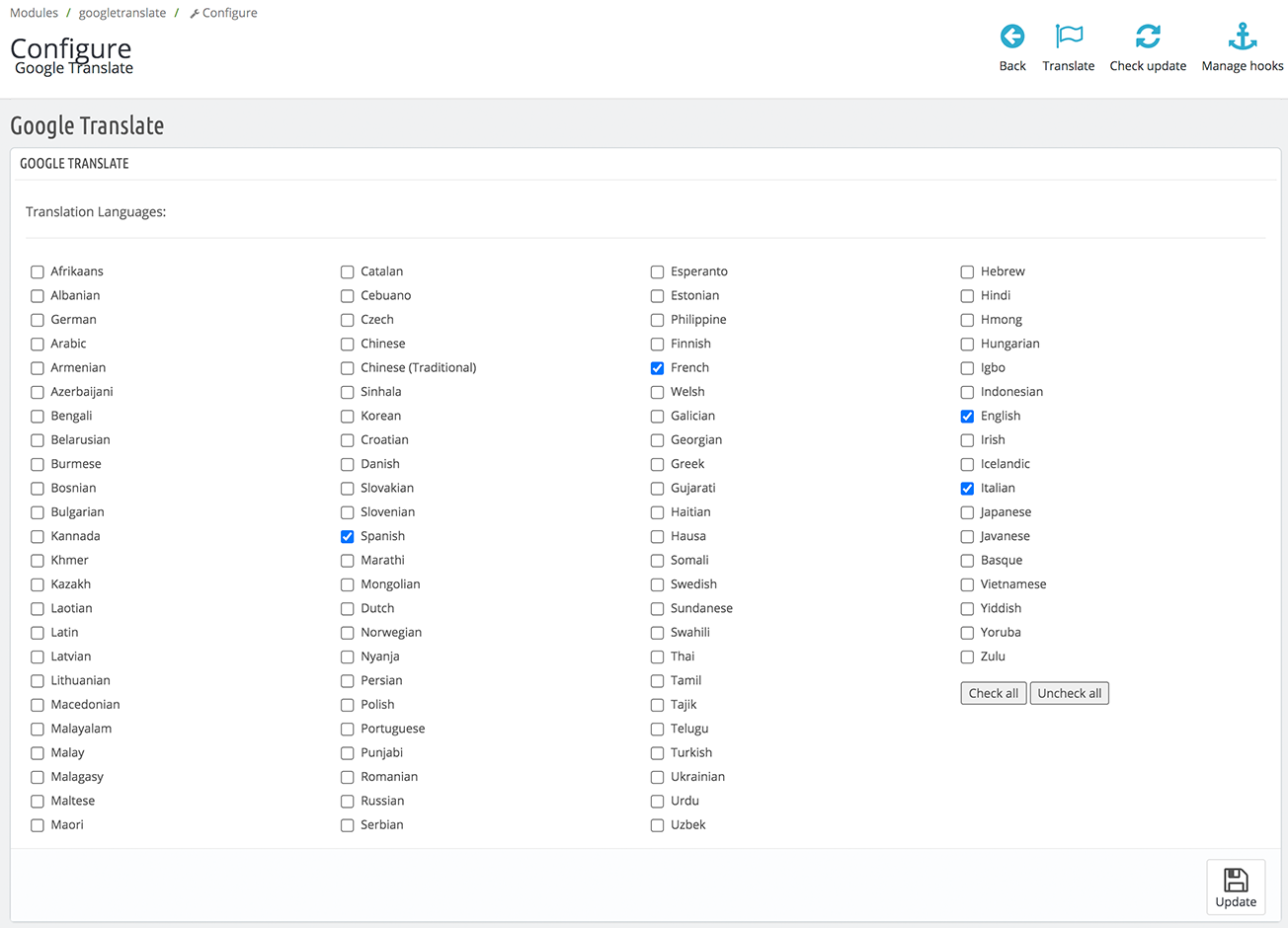Viewport: 1288px width, 928px height.
Task: Check the Polish checkbox
Action: [348, 706]
